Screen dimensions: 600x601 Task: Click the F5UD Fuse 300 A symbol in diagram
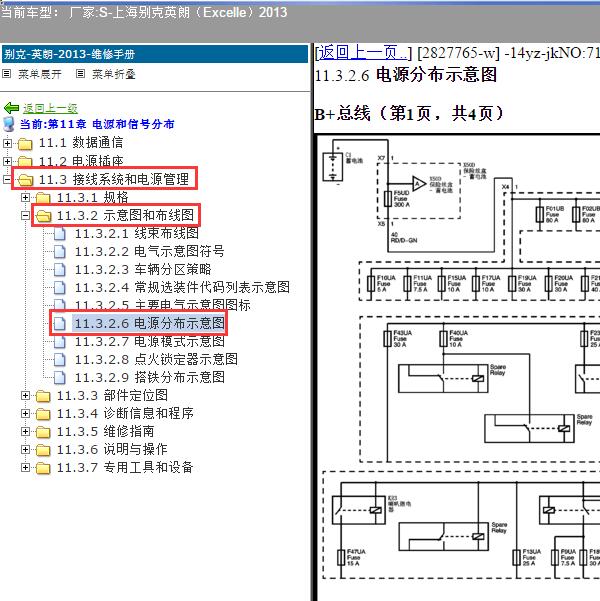388,199
